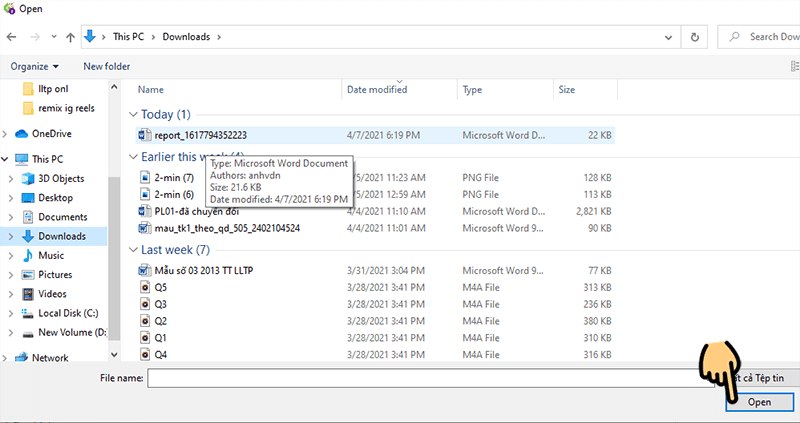
Task: Click the Open button
Action: click(759, 402)
